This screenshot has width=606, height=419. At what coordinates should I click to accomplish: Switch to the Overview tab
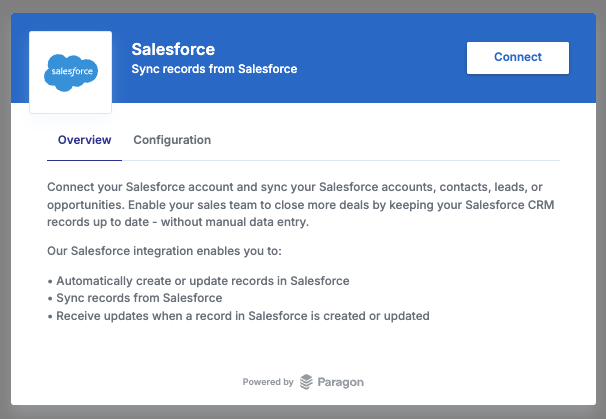pyautogui.click(x=84, y=140)
